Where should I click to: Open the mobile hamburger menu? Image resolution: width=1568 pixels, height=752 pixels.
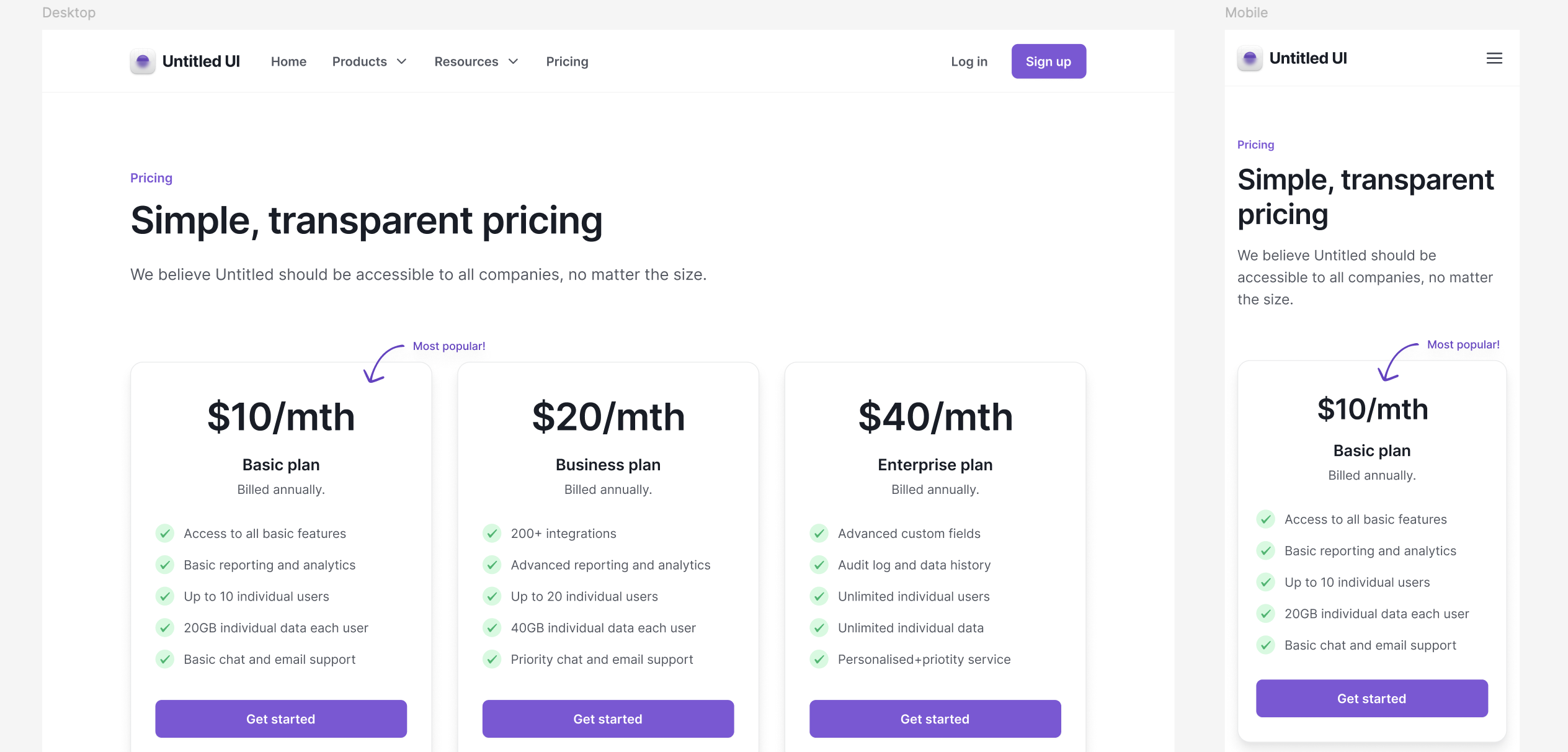click(1494, 58)
